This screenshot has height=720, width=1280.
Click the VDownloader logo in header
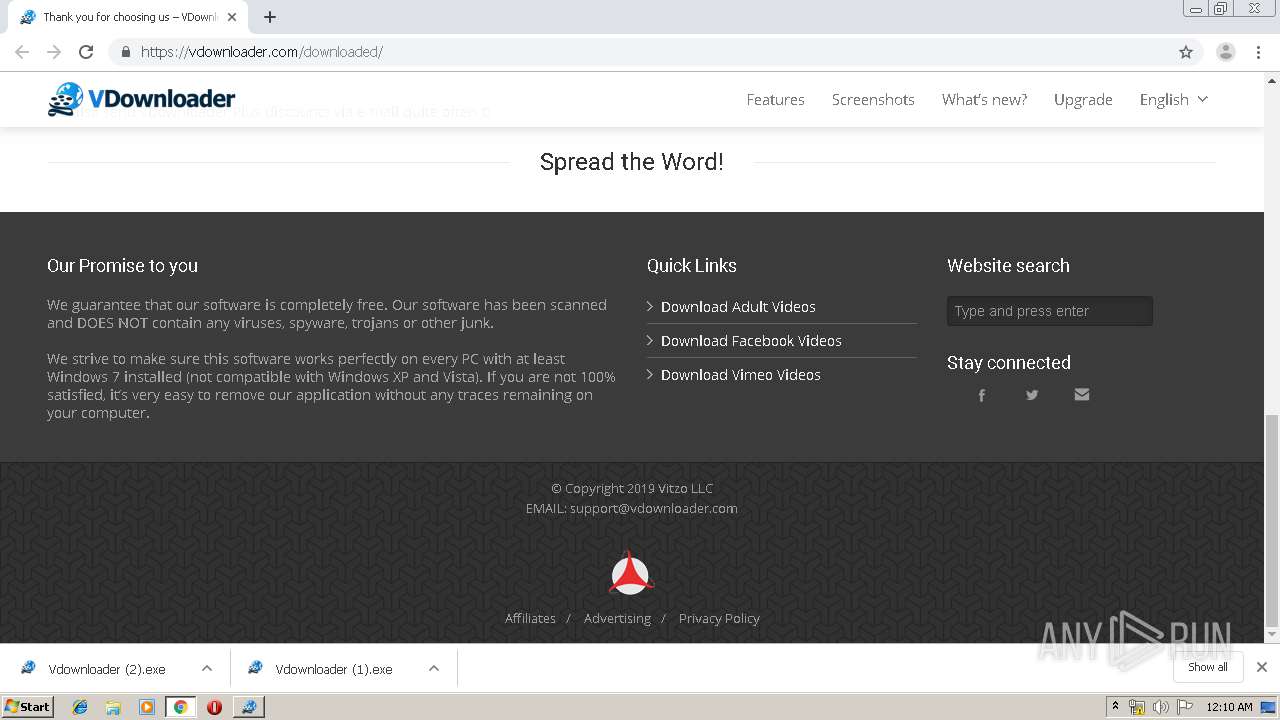click(x=141, y=99)
